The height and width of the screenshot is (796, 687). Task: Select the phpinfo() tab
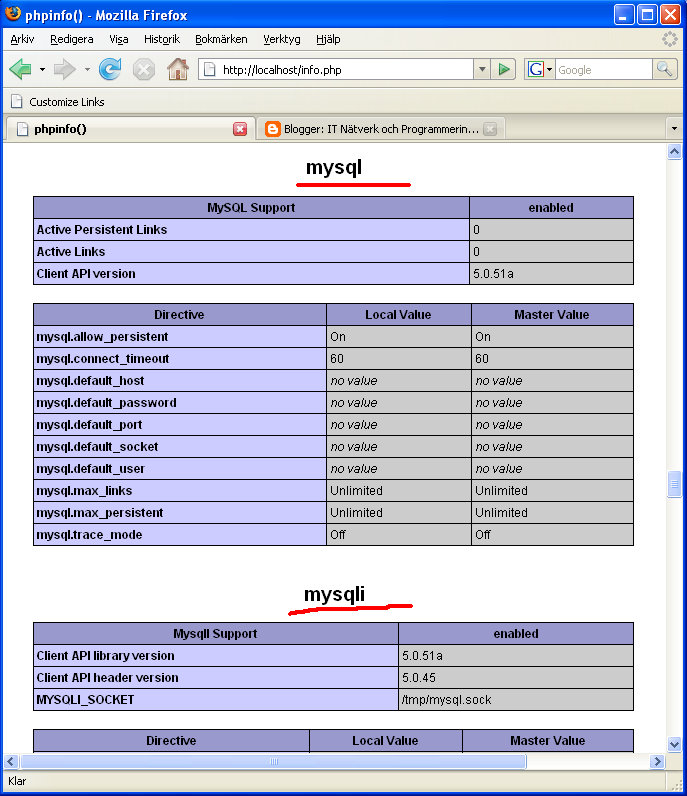(x=129, y=129)
